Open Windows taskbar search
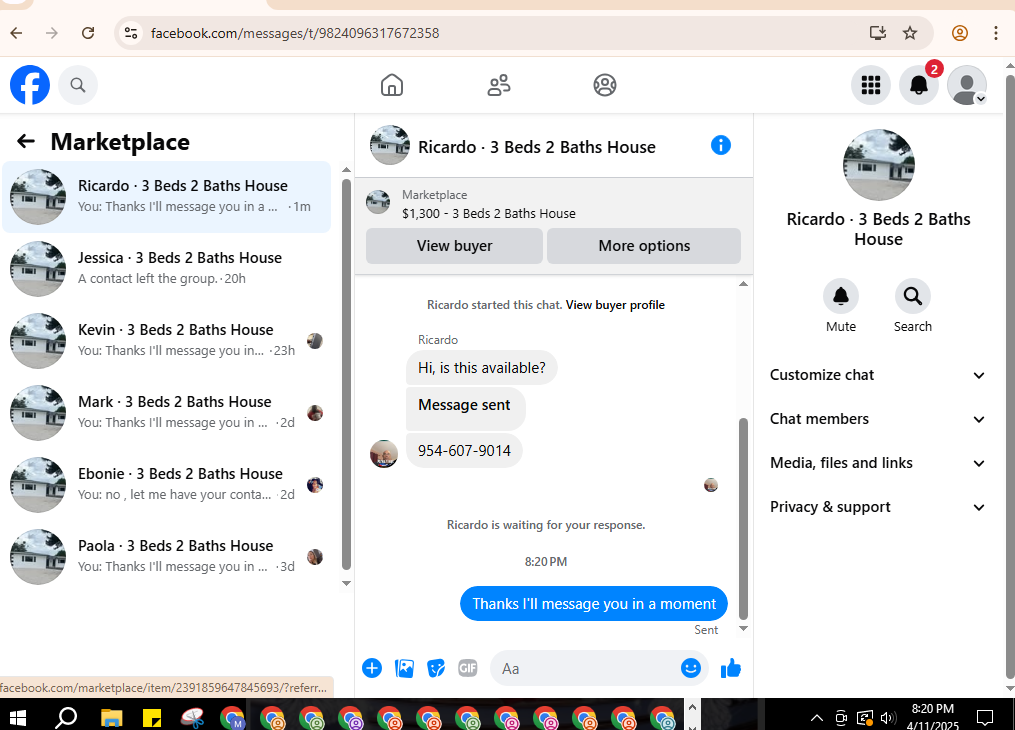This screenshot has width=1015, height=730. click(66, 716)
